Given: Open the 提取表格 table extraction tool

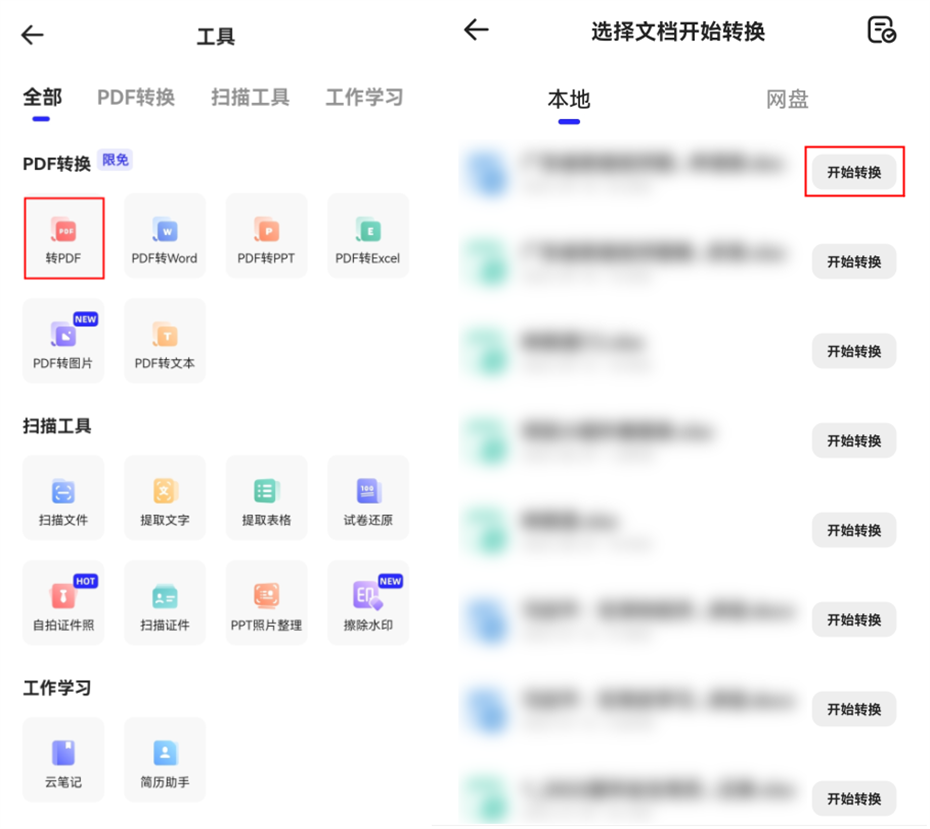Looking at the screenshot, I should [266, 498].
